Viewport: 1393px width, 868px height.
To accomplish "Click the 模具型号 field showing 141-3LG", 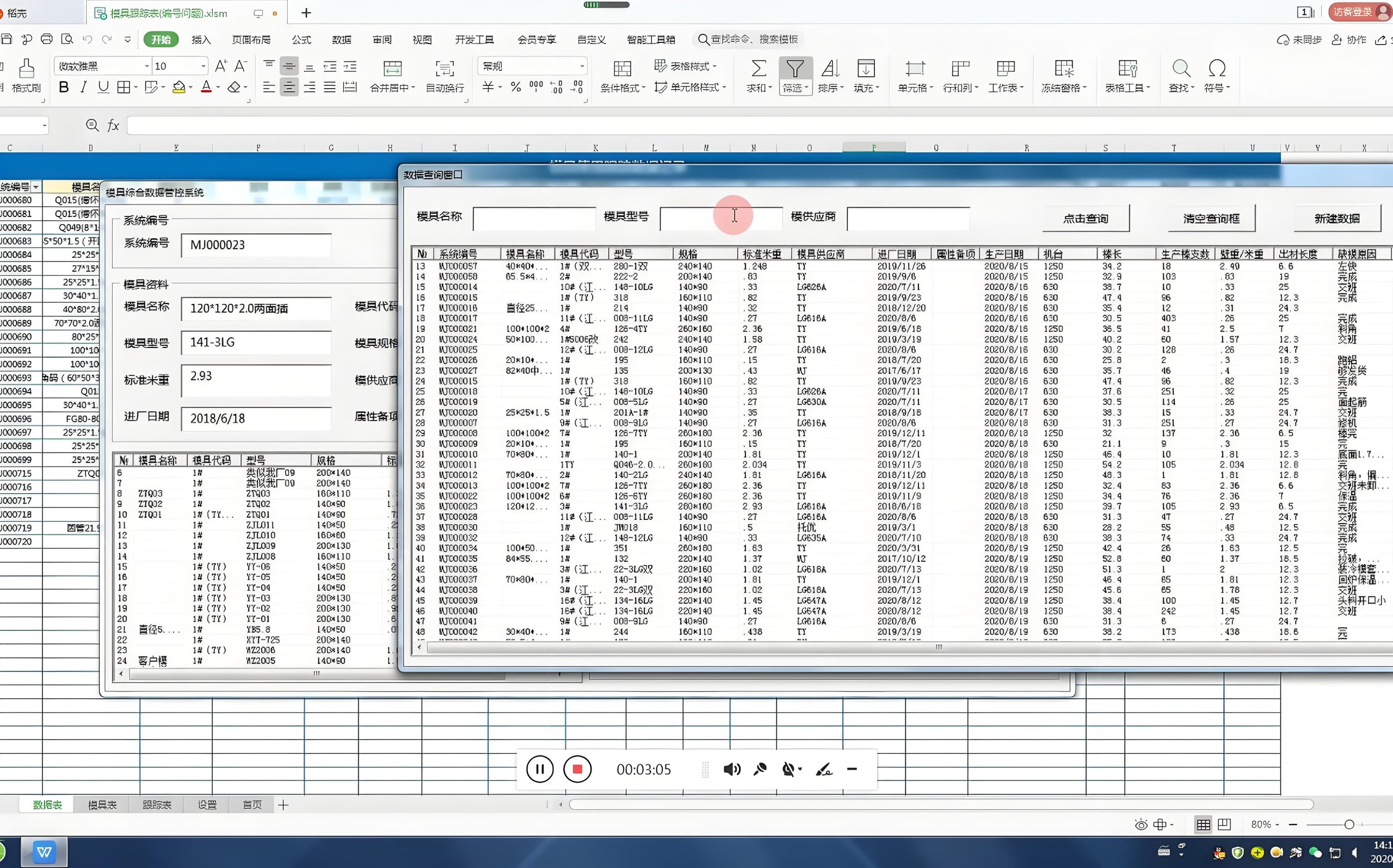I will click(x=256, y=342).
